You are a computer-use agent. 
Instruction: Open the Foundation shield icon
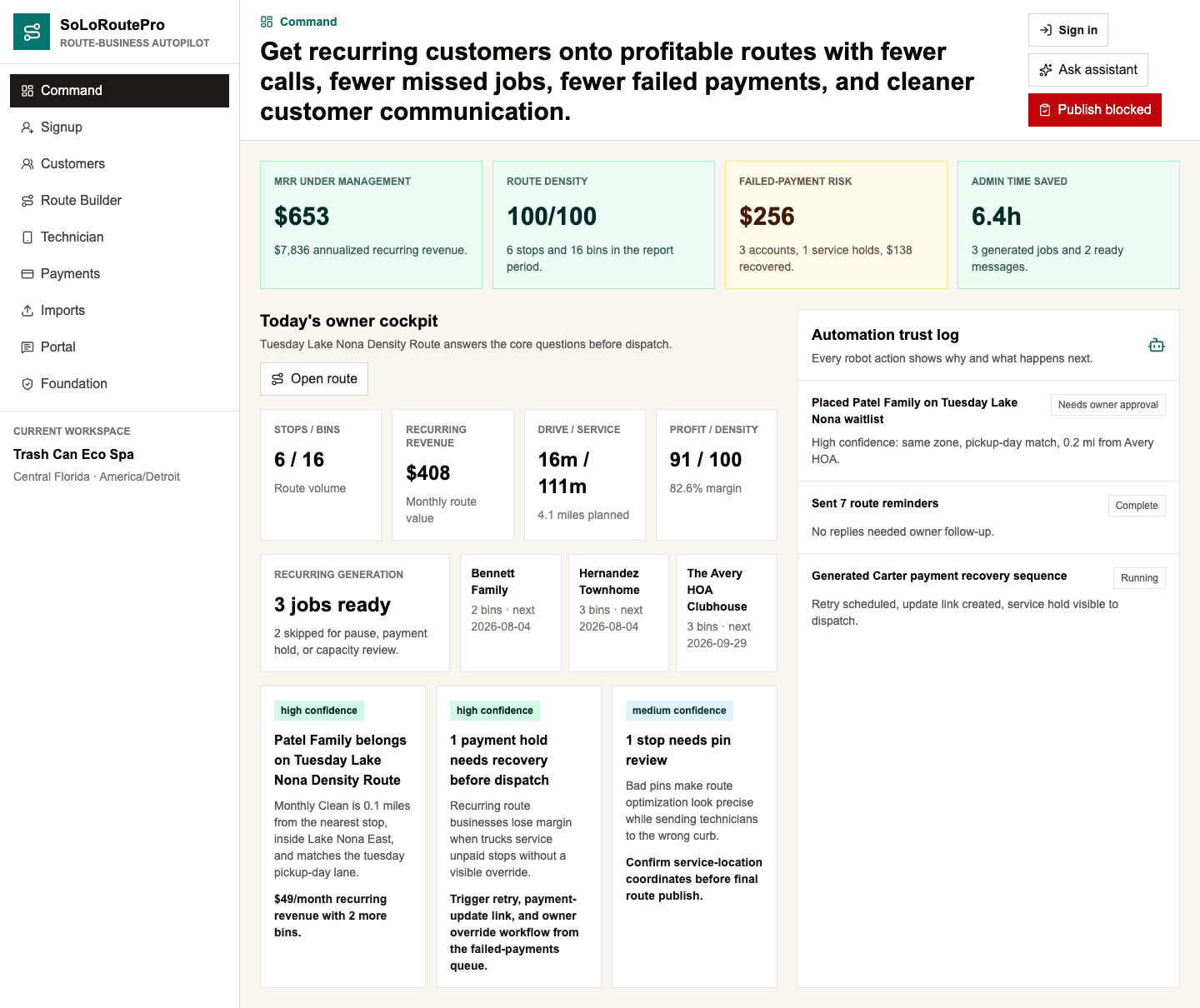point(27,384)
